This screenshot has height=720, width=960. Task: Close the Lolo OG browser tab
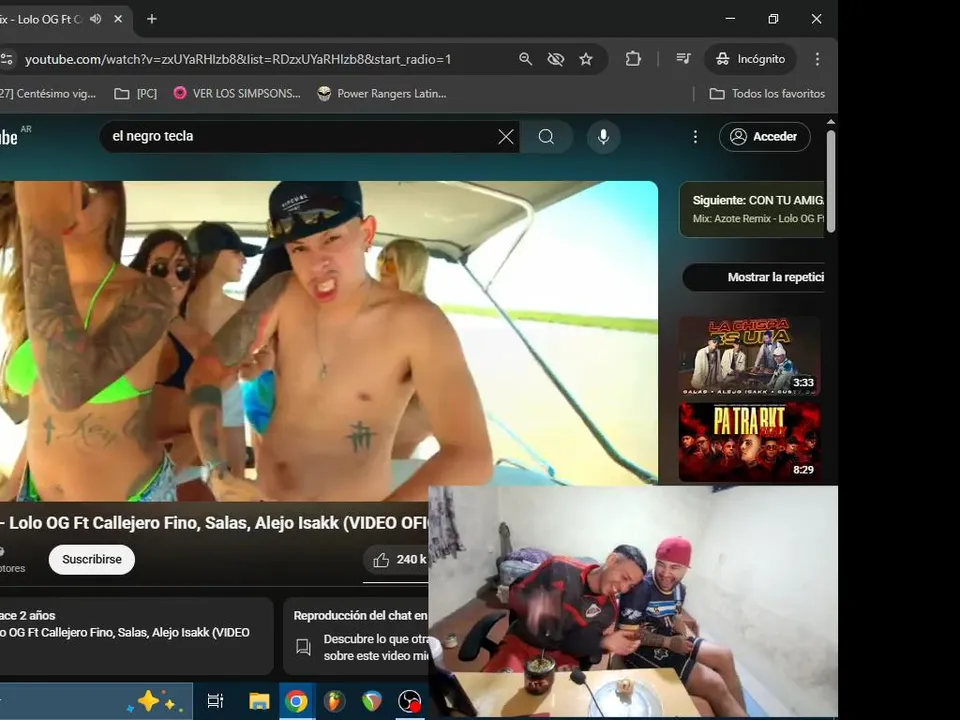coord(118,19)
